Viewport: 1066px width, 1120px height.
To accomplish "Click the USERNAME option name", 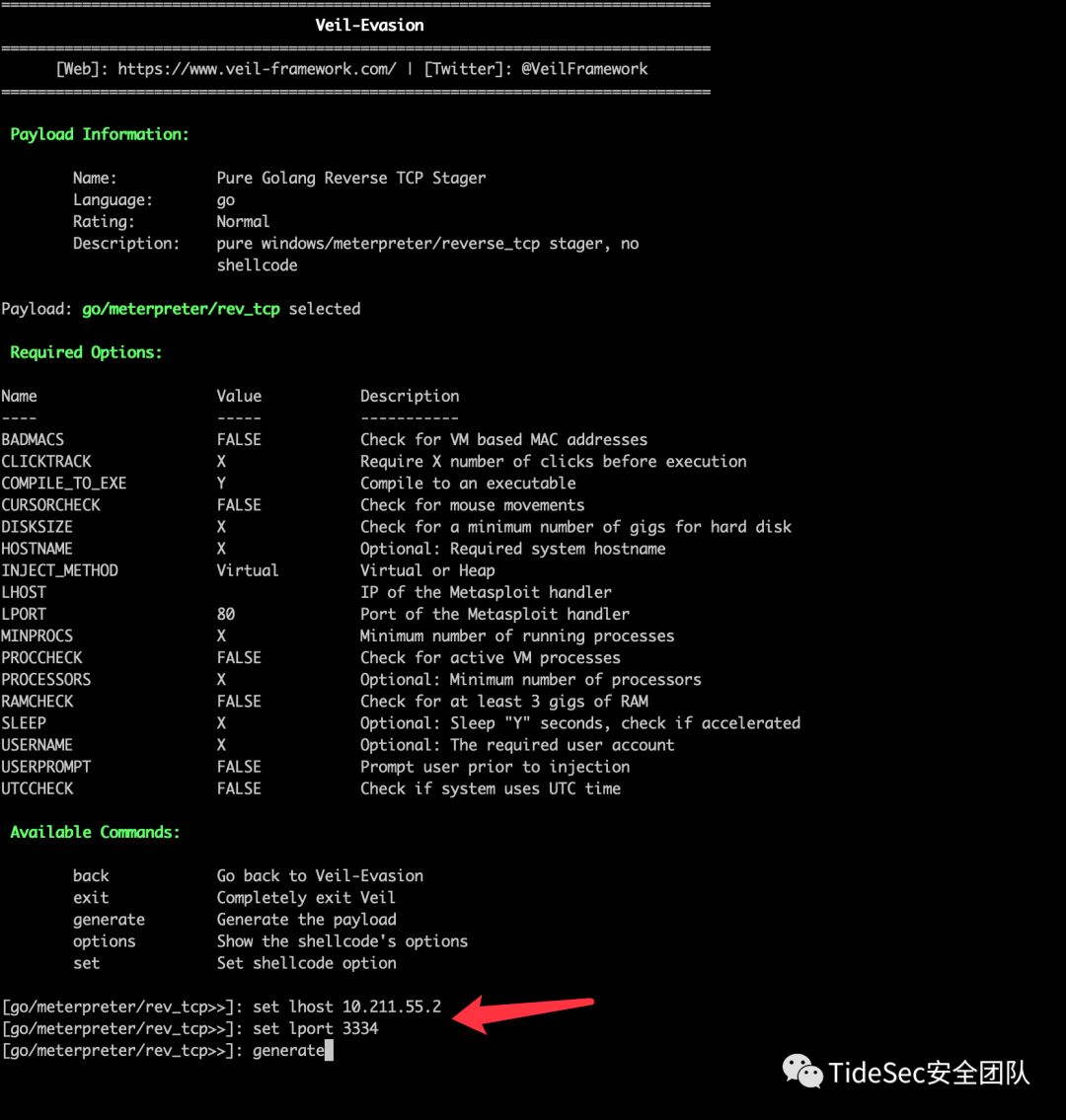I will [37, 745].
